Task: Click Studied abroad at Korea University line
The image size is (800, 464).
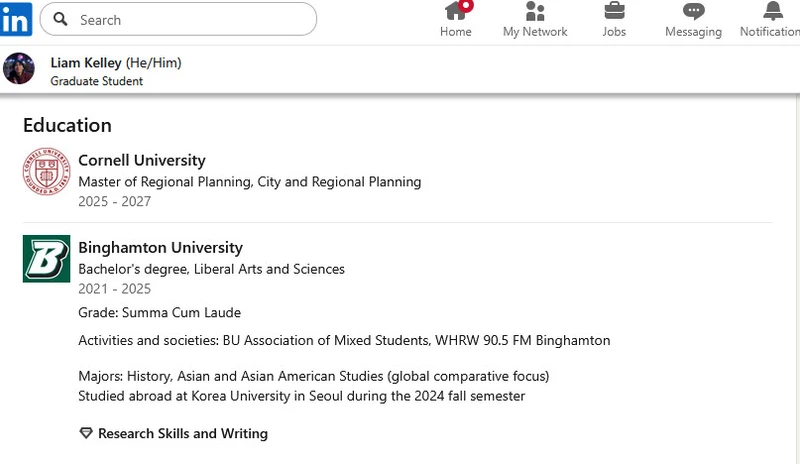Action: tap(302, 396)
